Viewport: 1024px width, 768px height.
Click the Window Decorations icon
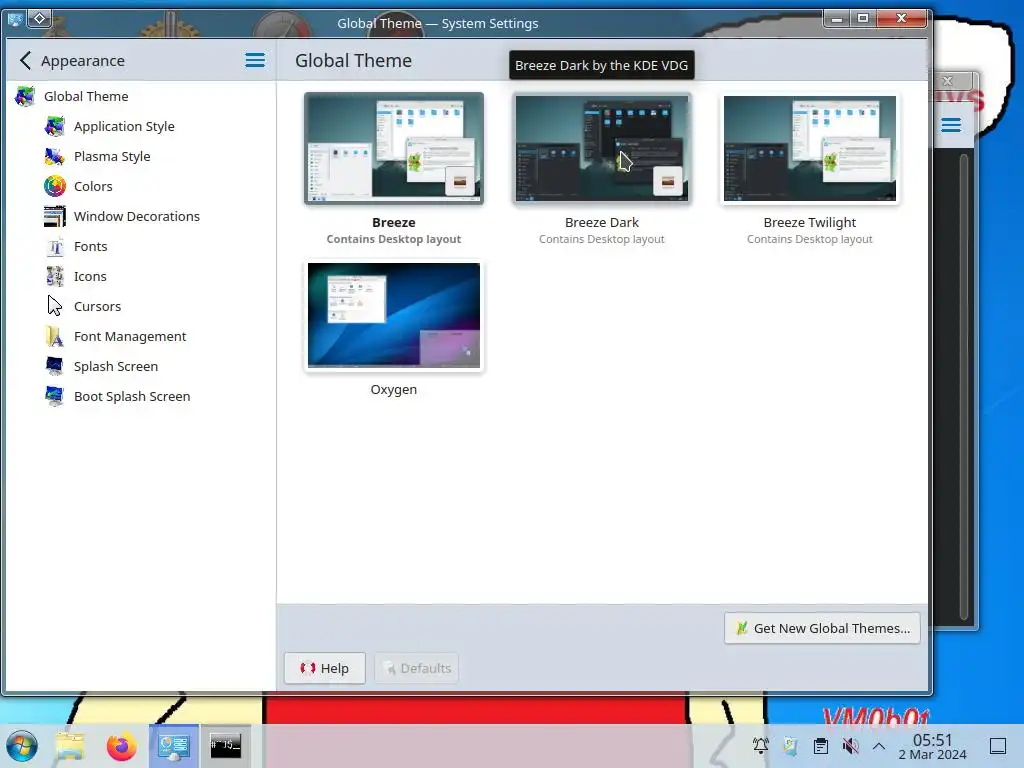pos(55,217)
